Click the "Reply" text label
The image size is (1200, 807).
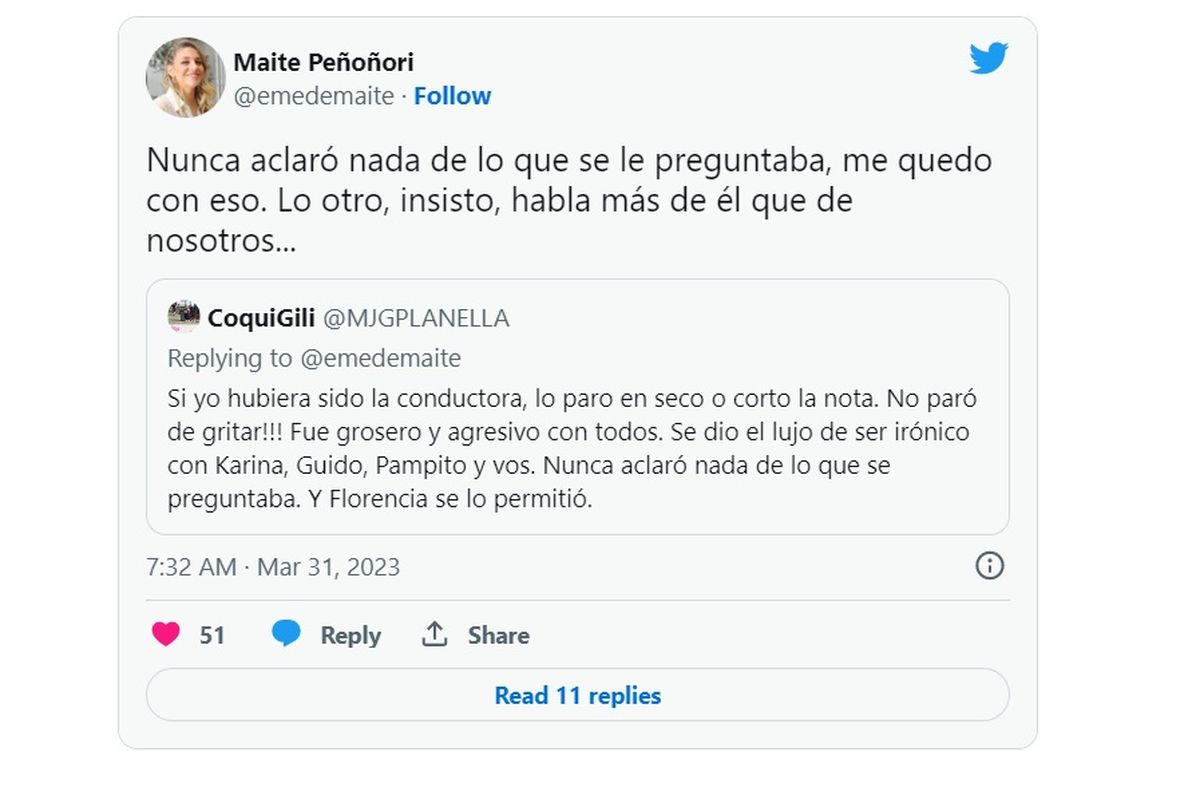pyautogui.click(x=350, y=635)
